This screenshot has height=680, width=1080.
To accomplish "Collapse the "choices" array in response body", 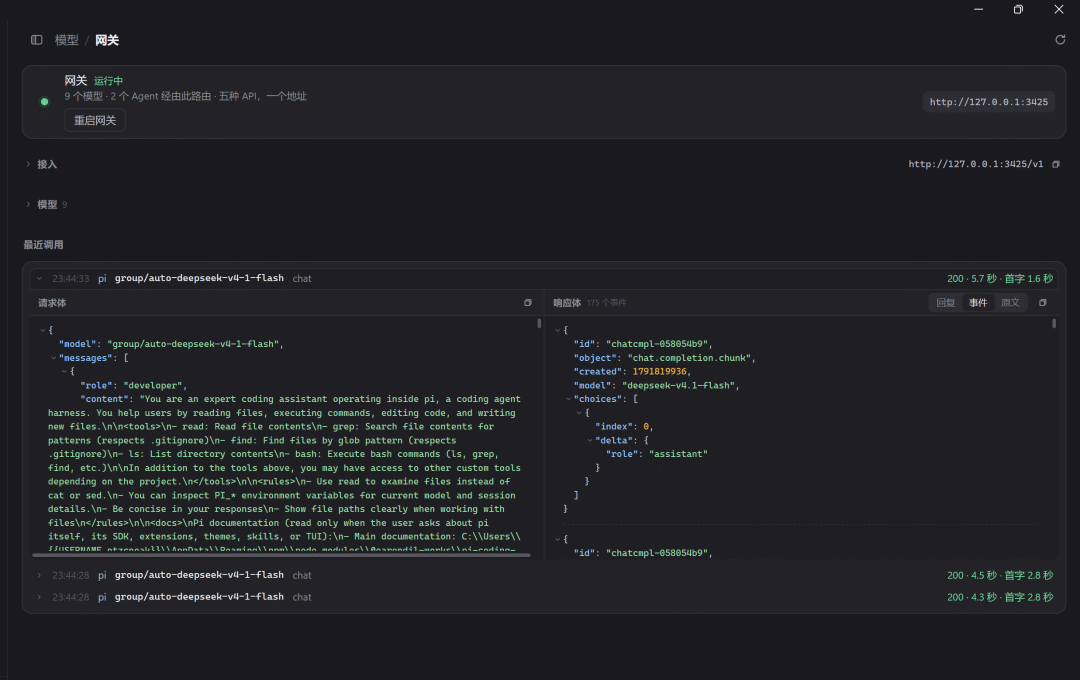I will (x=568, y=399).
